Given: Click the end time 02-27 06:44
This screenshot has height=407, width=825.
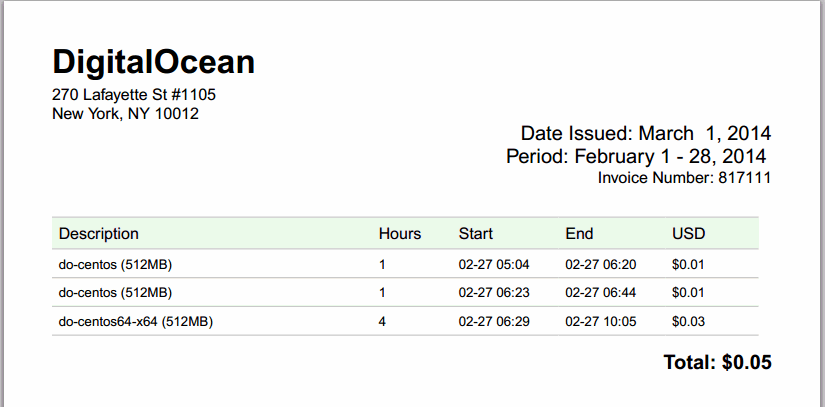Looking at the screenshot, I should tap(600, 293).
